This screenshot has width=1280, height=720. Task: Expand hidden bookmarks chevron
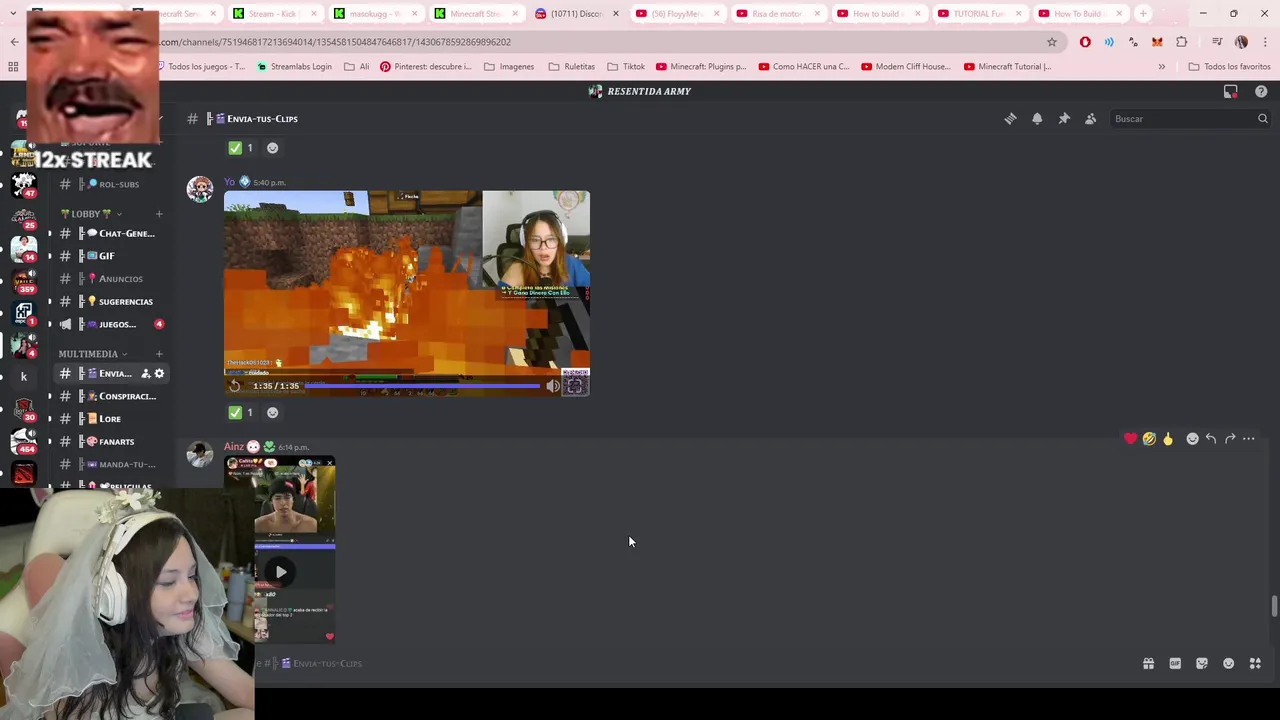[1161, 66]
